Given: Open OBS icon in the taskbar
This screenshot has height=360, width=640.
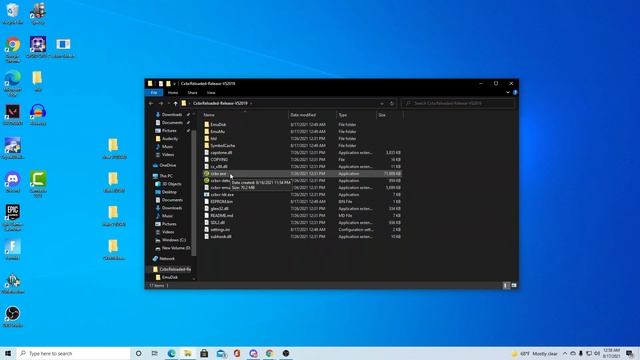Looking at the screenshot, I should 286,353.
